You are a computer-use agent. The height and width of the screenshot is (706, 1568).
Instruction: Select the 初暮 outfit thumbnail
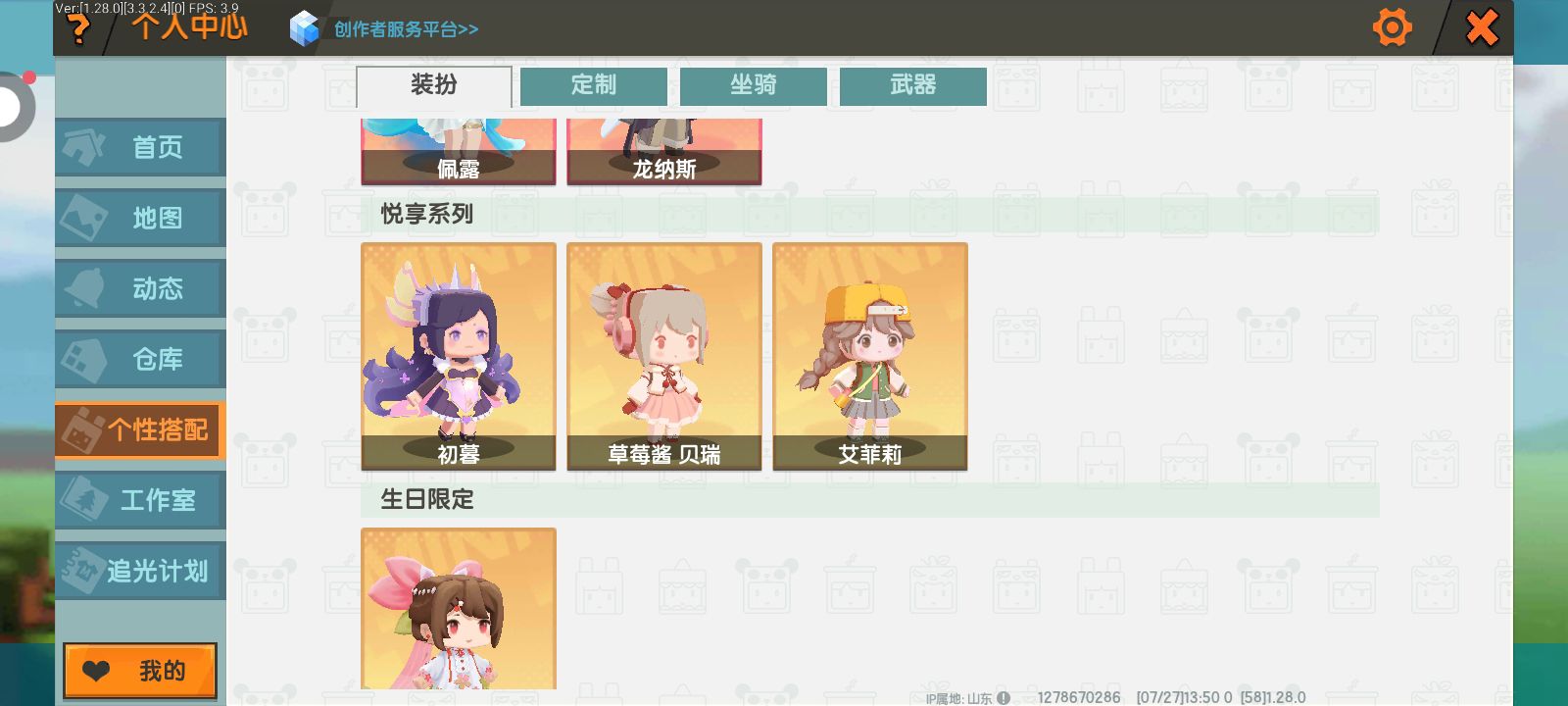(459, 357)
